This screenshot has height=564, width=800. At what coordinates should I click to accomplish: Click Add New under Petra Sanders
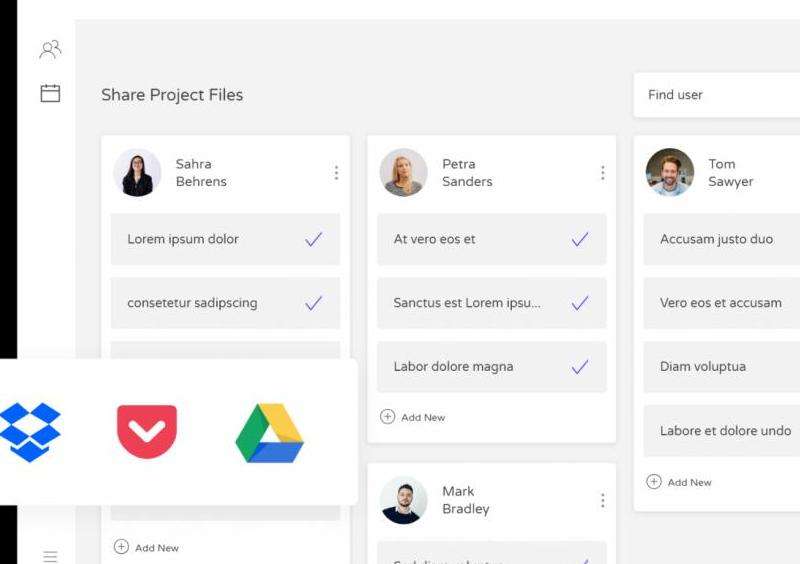[413, 417]
